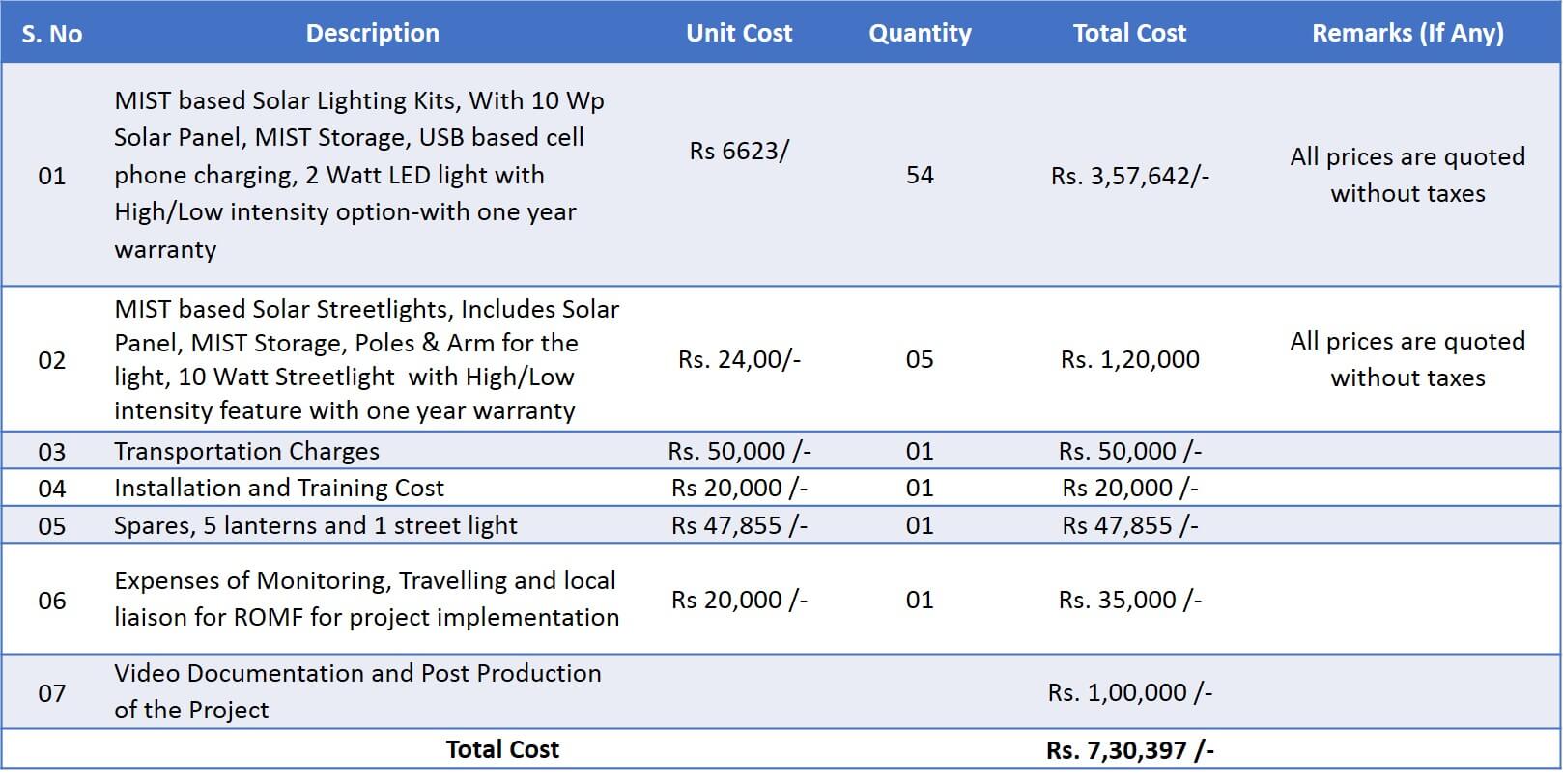Select the MIST Solar Lighting Kits description
1563x784 pixels.
pyautogui.click(x=359, y=175)
